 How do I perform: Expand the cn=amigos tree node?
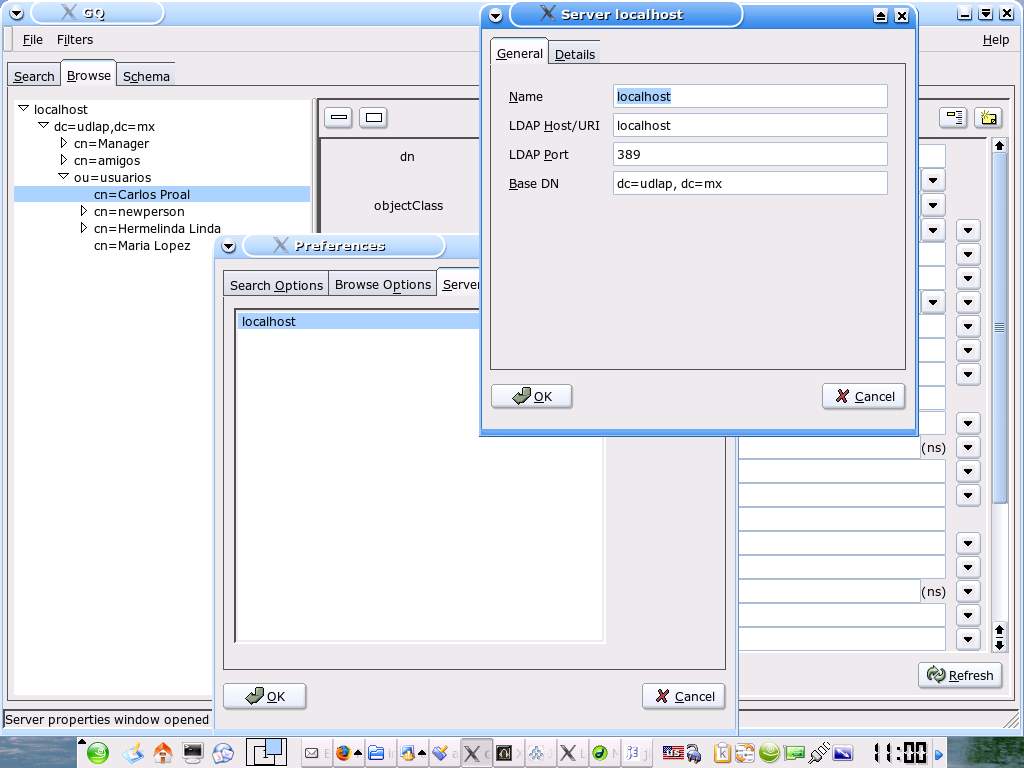coord(64,160)
